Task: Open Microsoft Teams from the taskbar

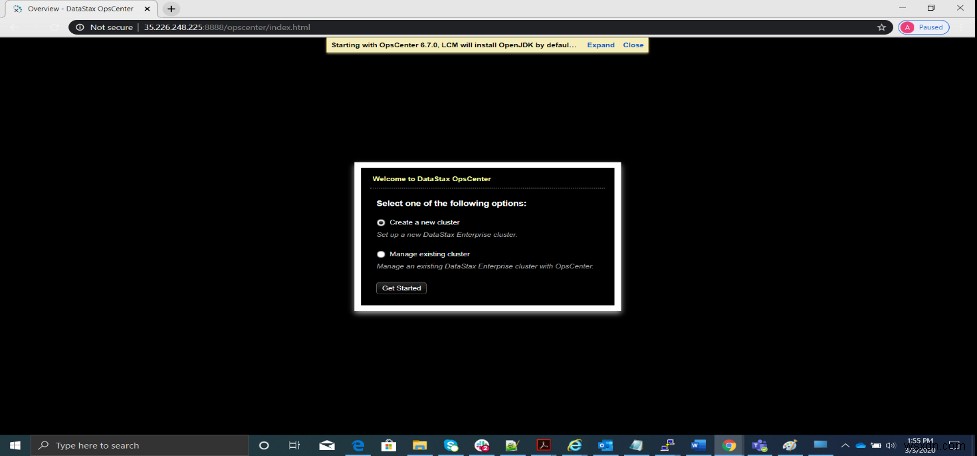Action: click(x=759, y=445)
